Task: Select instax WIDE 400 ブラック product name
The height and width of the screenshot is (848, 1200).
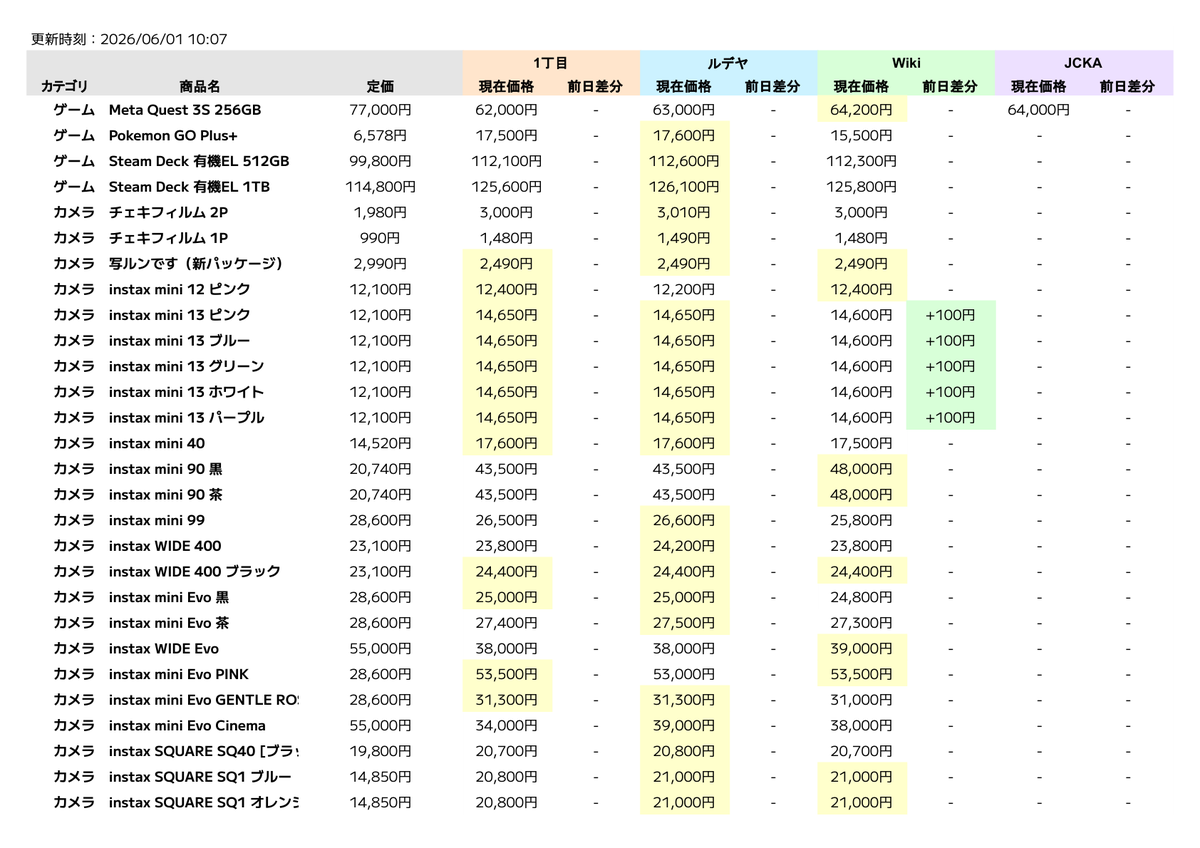Action: tap(195, 571)
